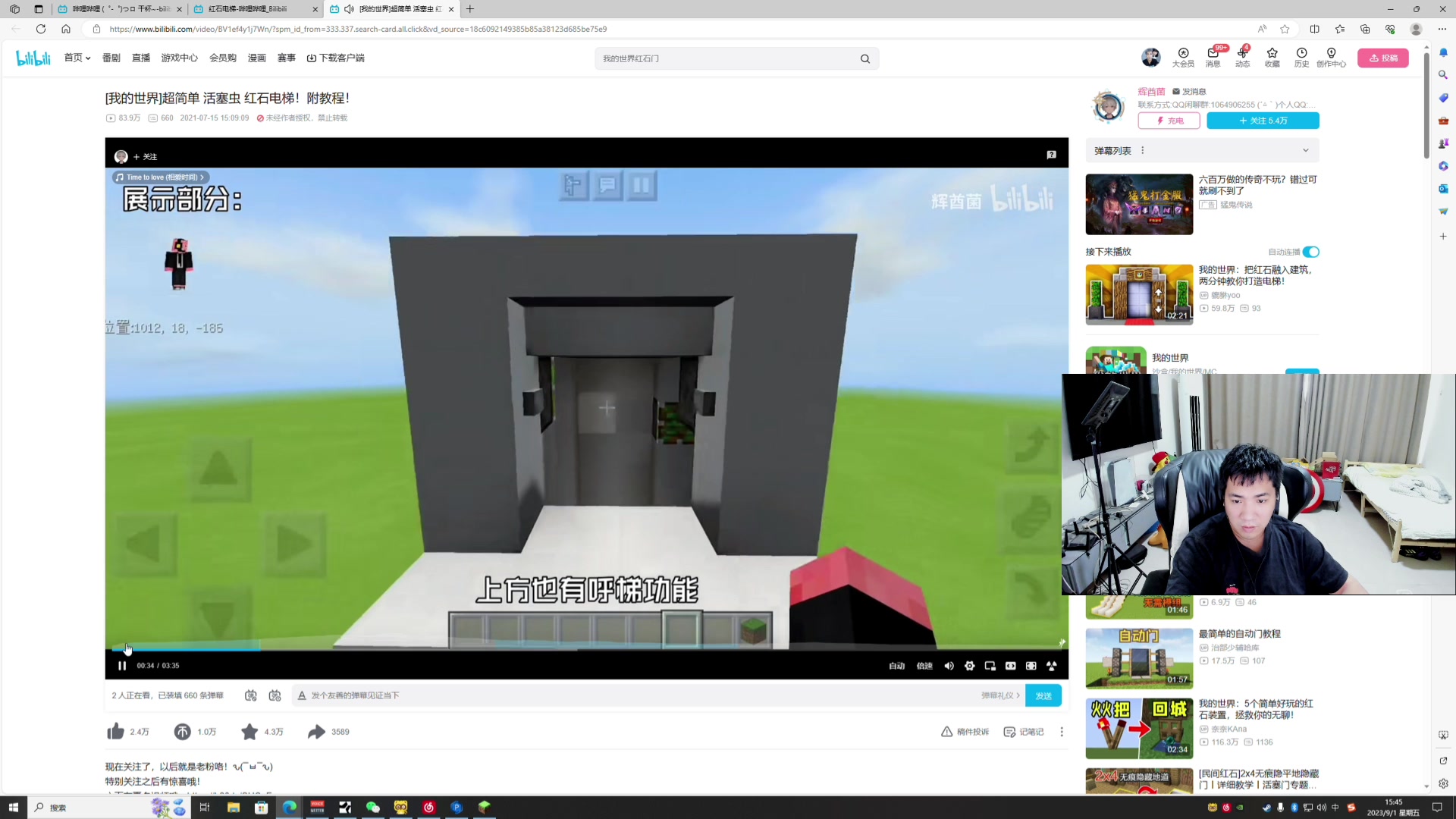Screen dimensions: 1456x819
Task: Open 游戏中心 menu item
Action: 179,58
